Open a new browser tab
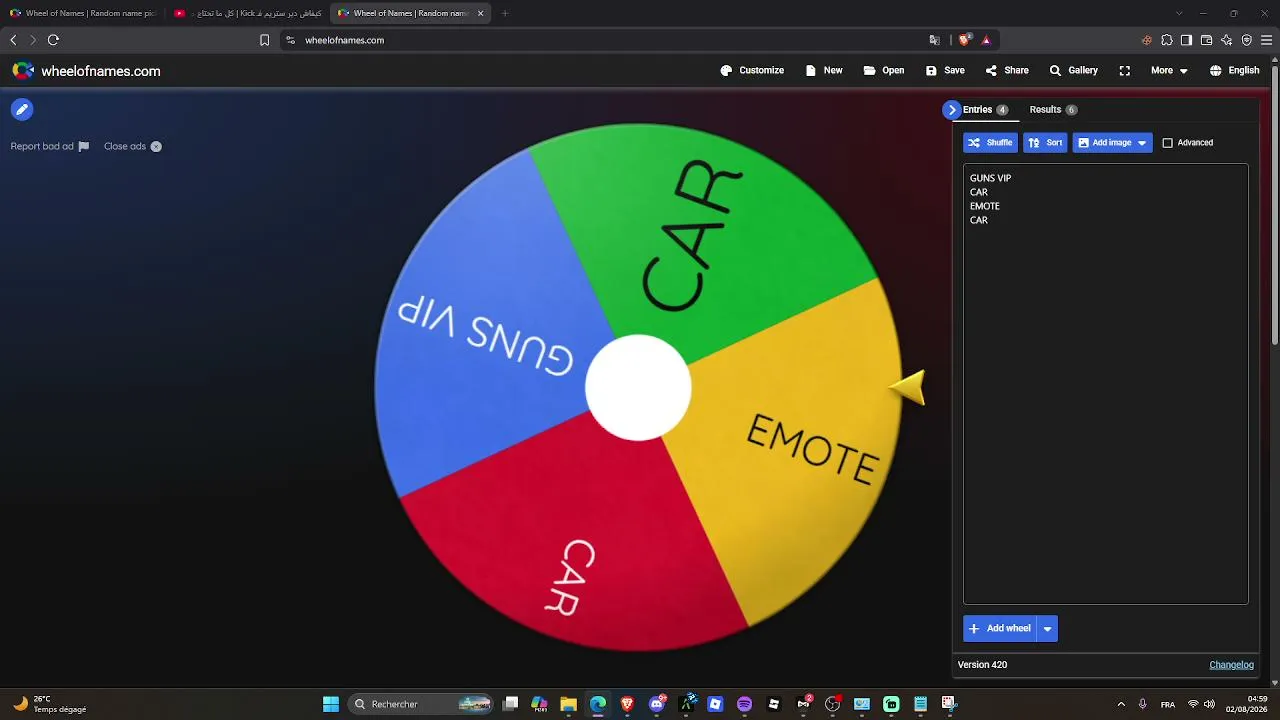 coord(505,13)
